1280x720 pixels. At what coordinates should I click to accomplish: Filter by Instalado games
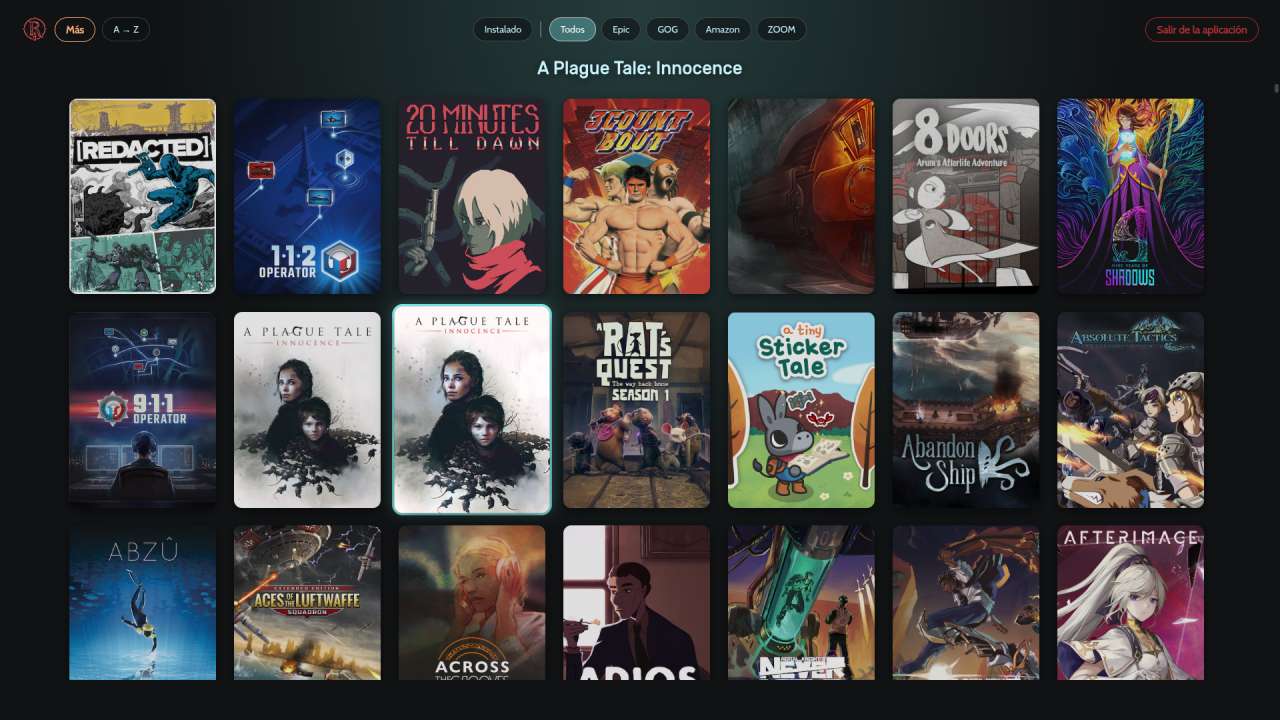(x=503, y=30)
